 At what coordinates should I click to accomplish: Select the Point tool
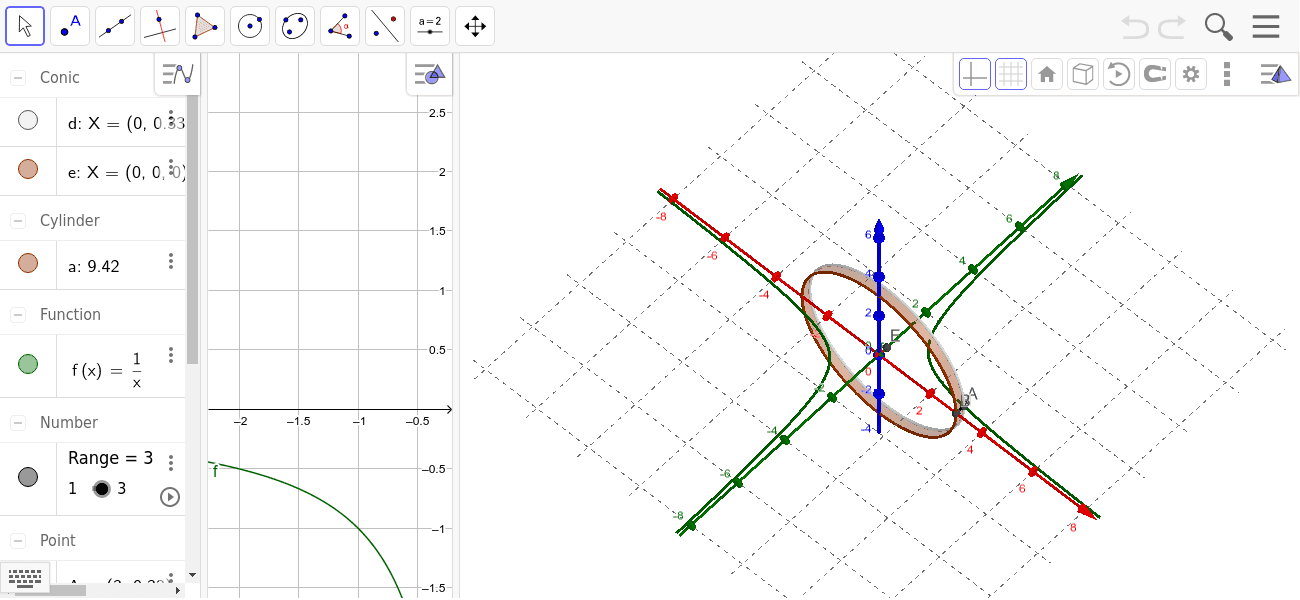coord(69,25)
